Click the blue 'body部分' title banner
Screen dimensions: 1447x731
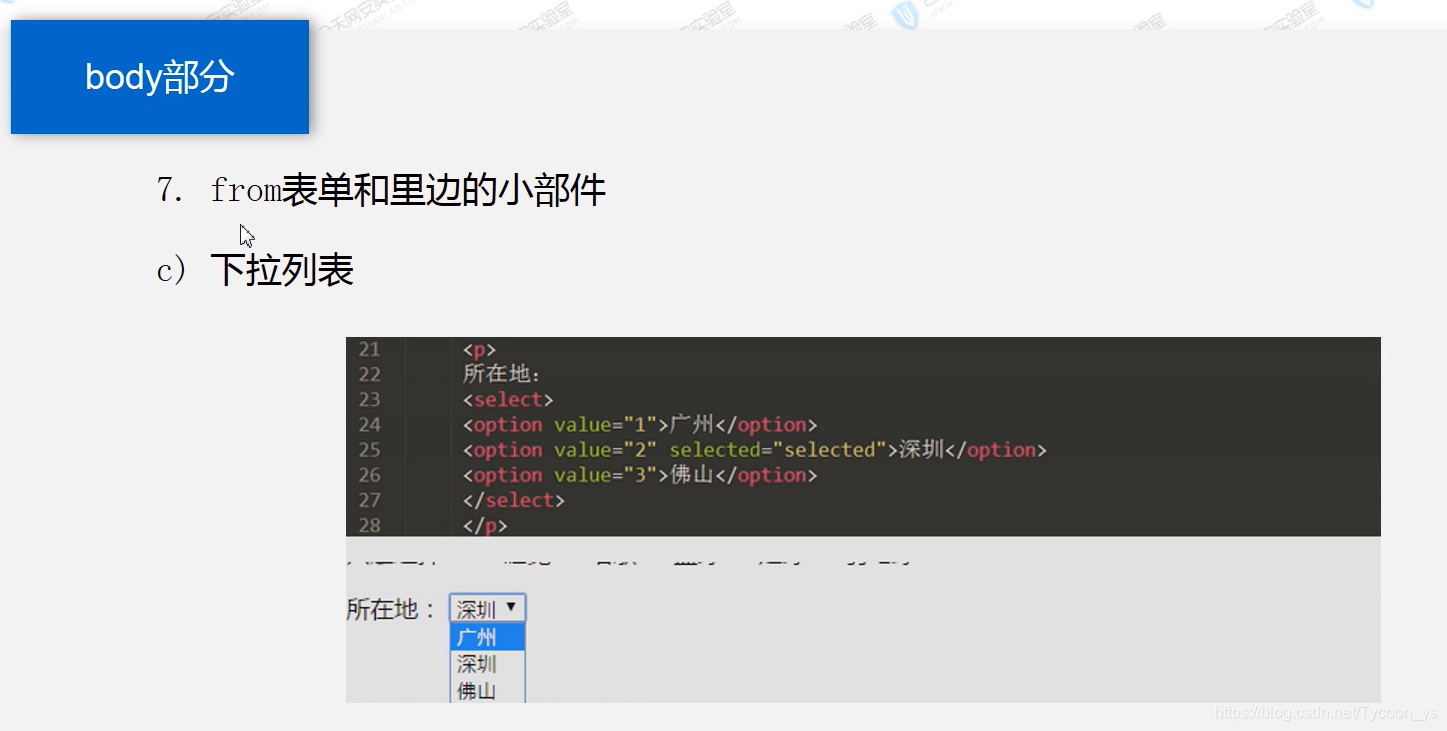click(x=160, y=77)
